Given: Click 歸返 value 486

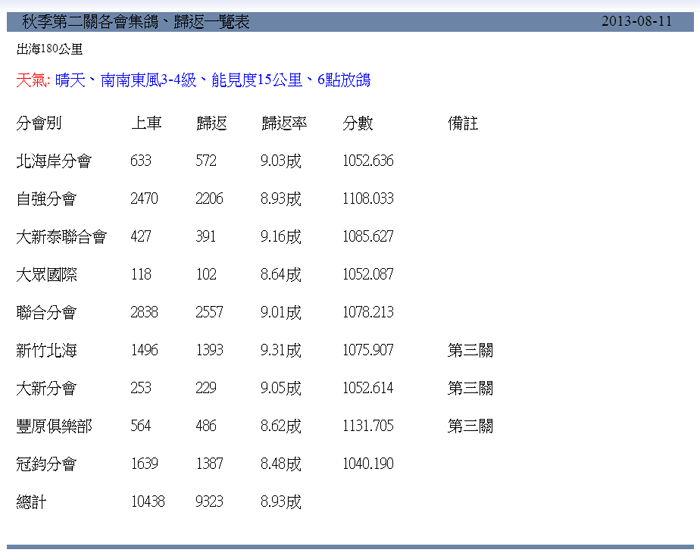Looking at the screenshot, I should click(x=206, y=426).
